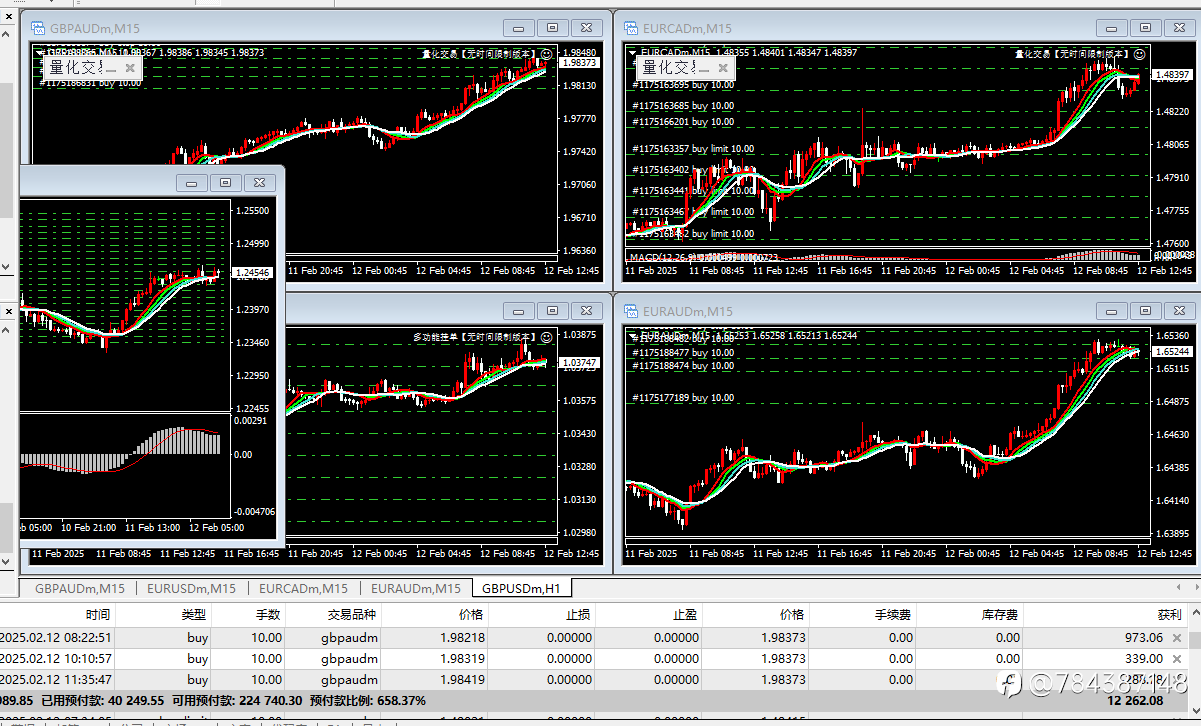Minimize the EURCADm,M15 chart window
Image resolution: width=1201 pixels, height=726 pixels.
click(1110, 28)
